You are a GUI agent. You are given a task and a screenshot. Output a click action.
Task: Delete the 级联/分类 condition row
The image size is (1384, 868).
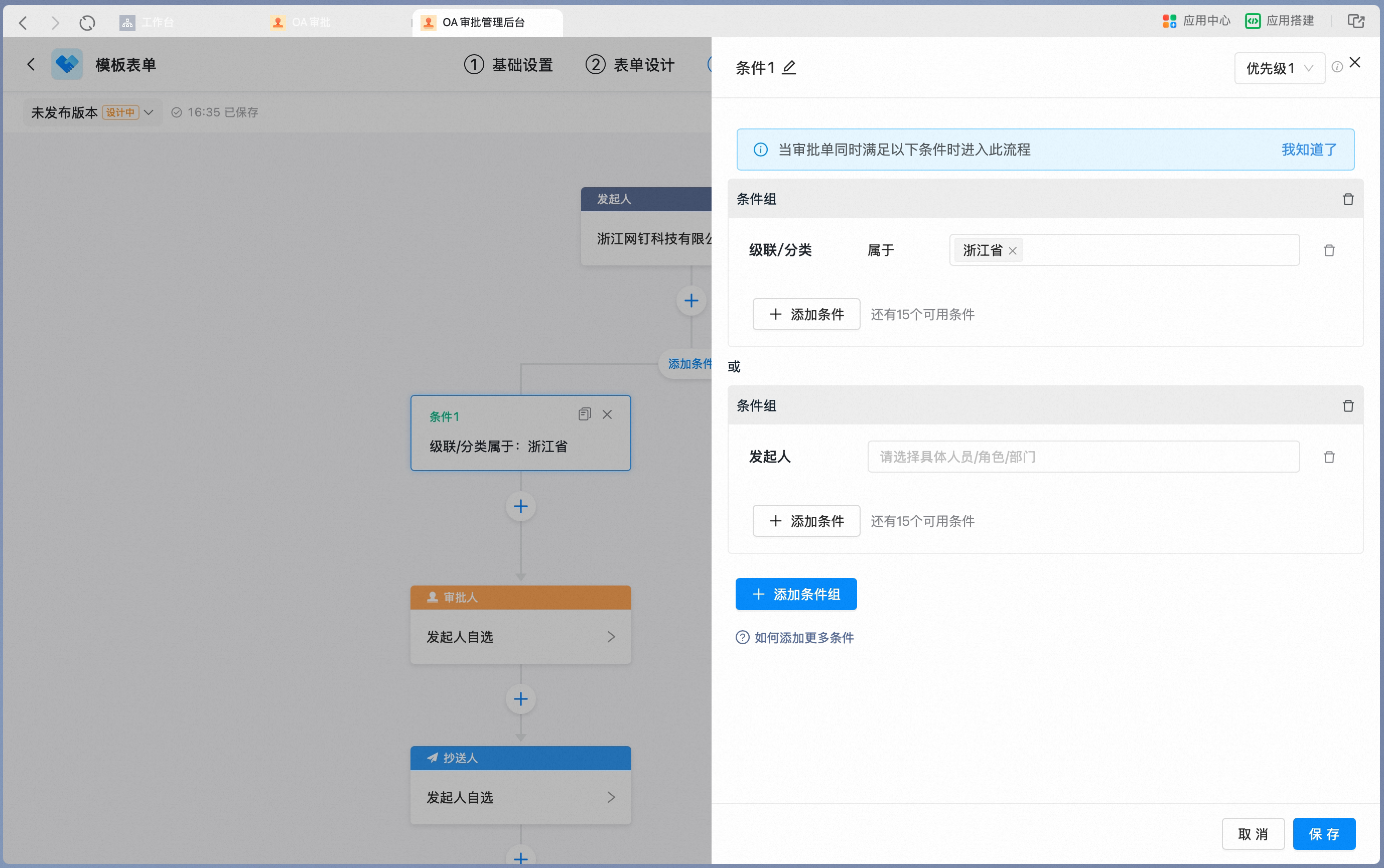[x=1329, y=250]
